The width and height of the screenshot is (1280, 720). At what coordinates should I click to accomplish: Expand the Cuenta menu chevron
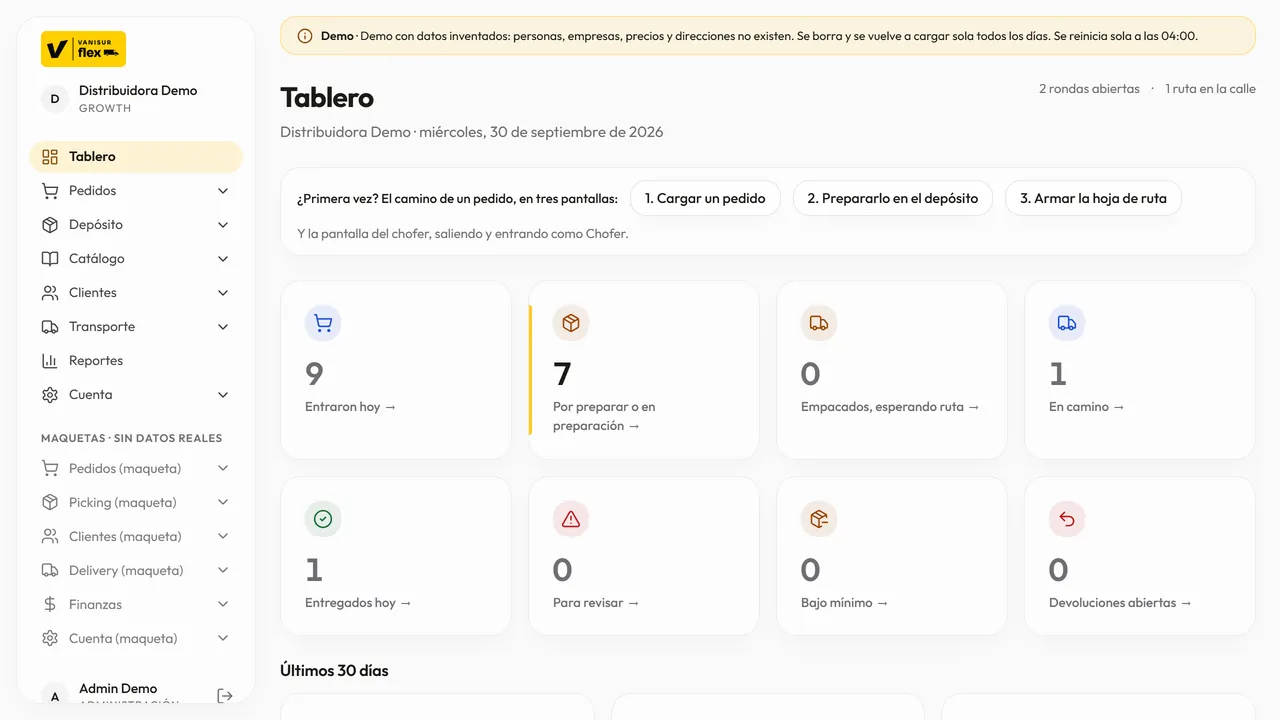pos(223,395)
